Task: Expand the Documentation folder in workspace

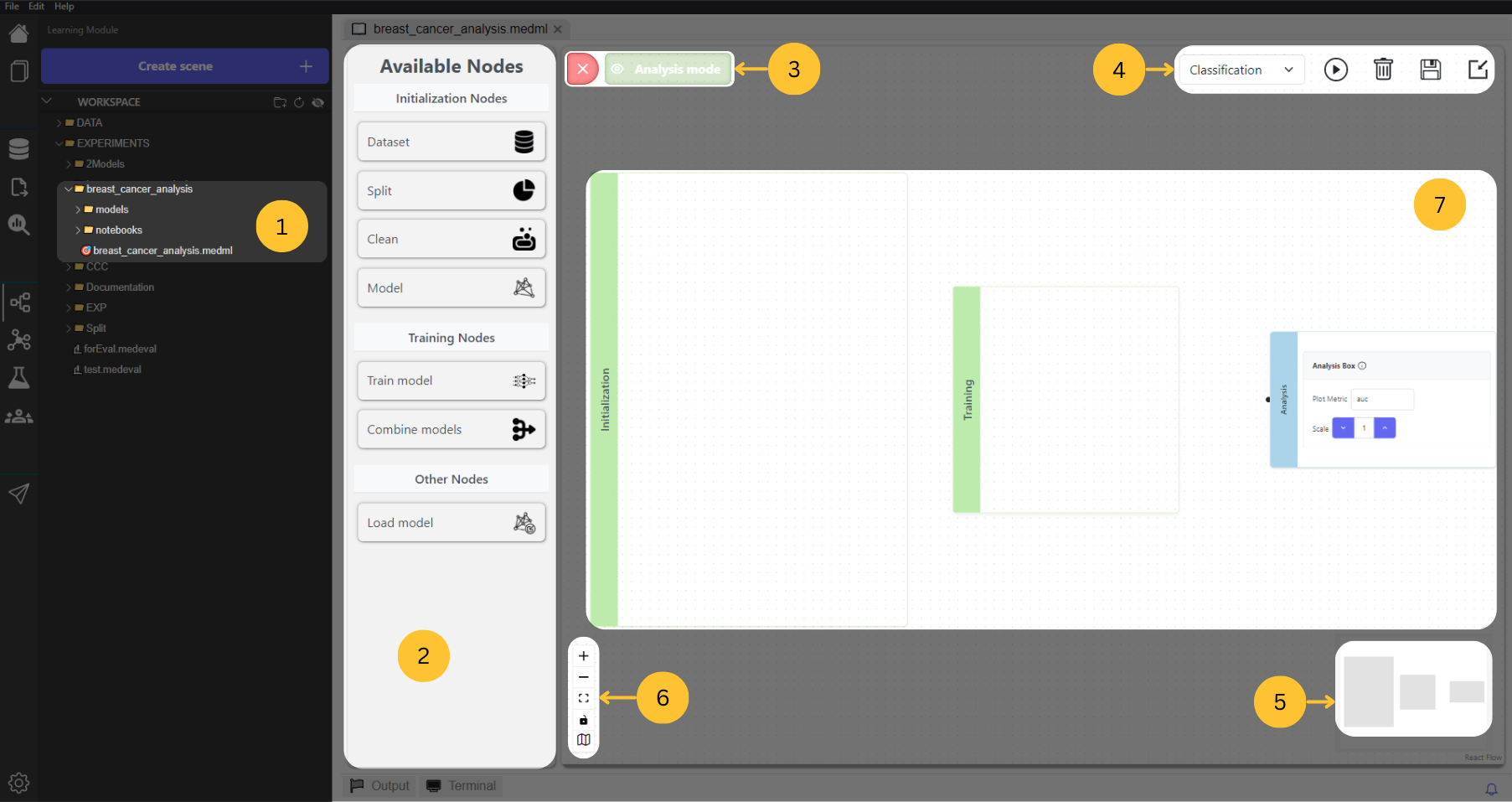Action: [119, 287]
